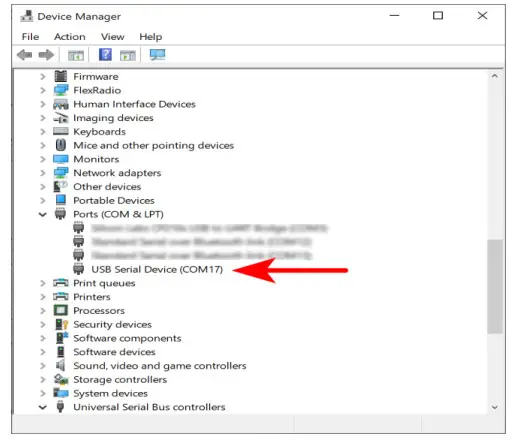Collapse the Ports (COM & LPT) node
Image resolution: width=515 pixels, height=440 pixels.
(43, 214)
